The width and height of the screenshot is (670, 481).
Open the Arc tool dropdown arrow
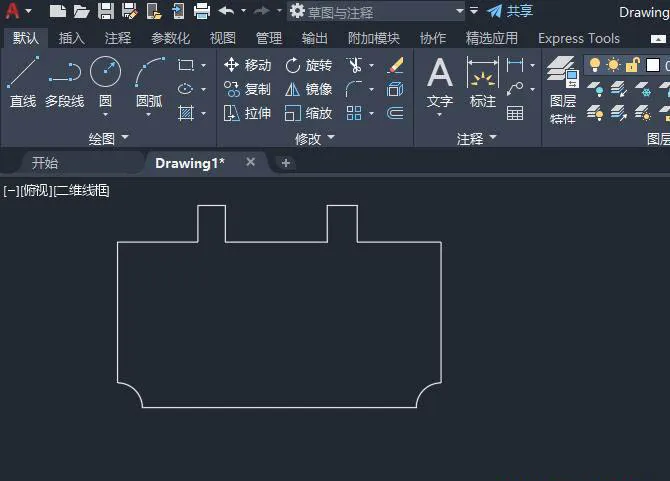[x=149, y=115]
